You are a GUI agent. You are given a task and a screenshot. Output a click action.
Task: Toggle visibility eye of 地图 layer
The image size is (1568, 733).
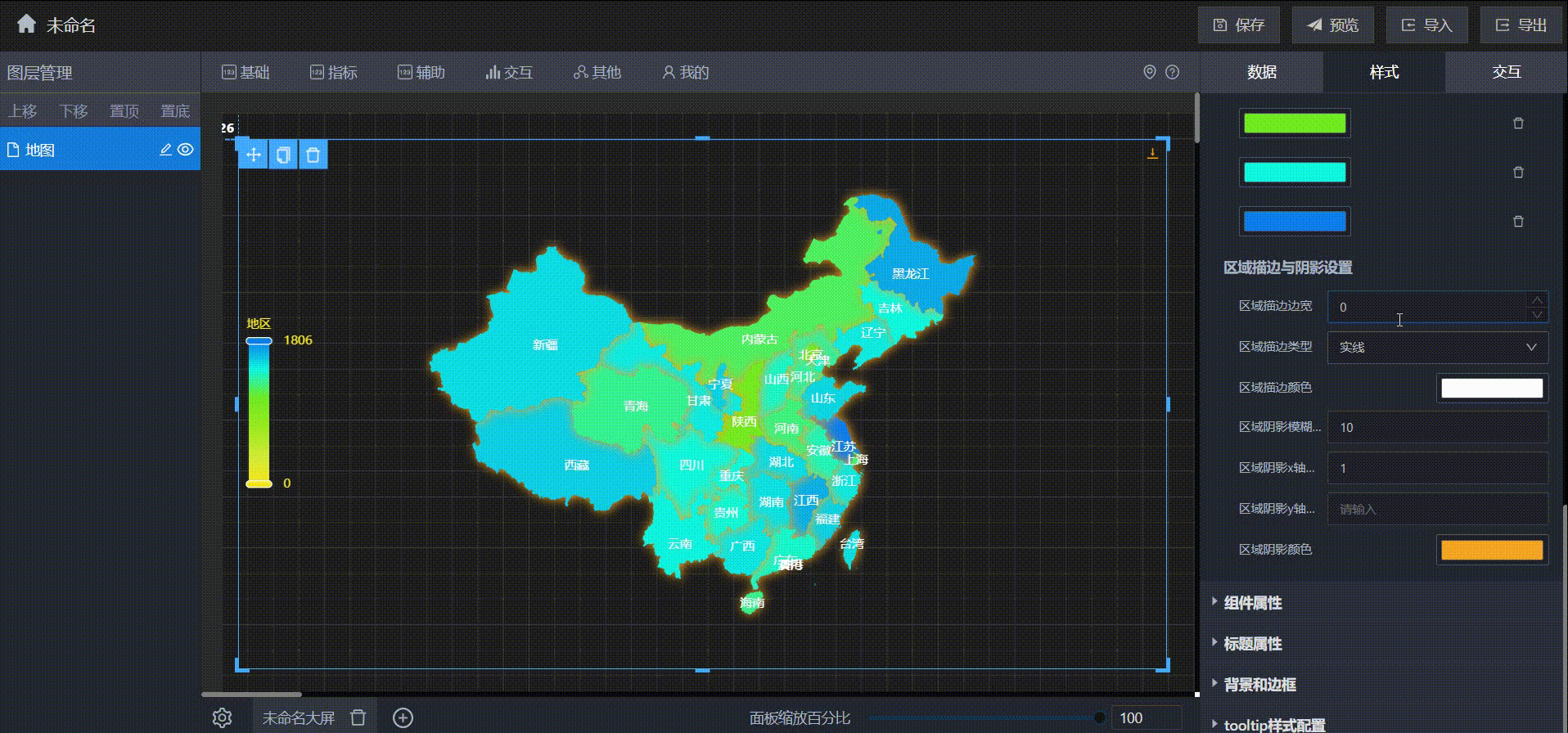coord(186,150)
